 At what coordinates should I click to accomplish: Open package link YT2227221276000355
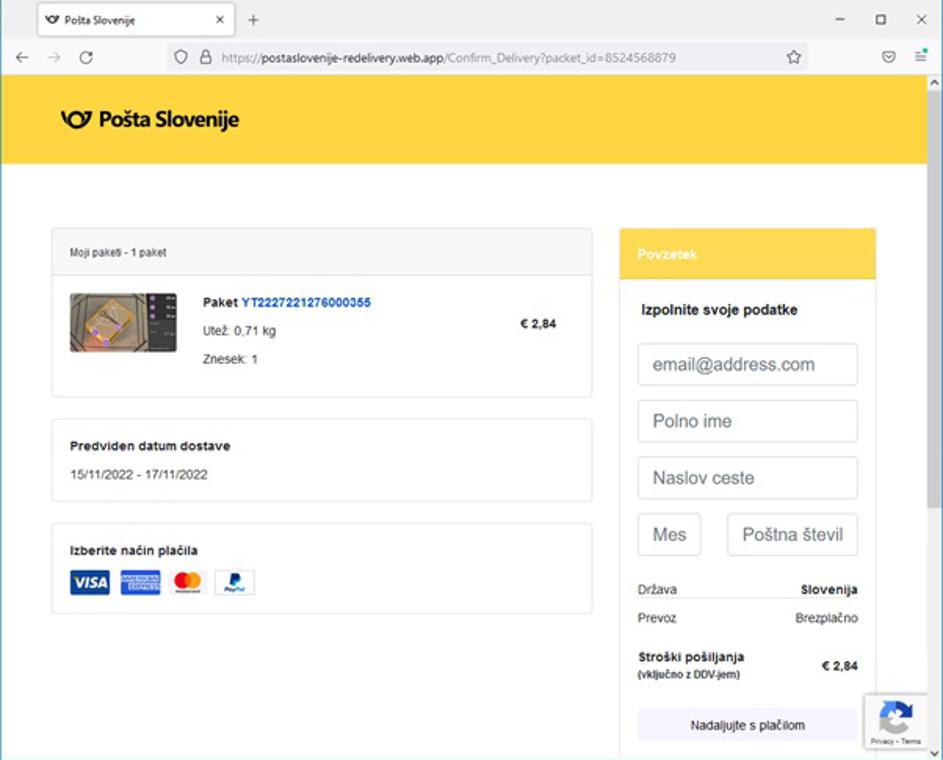306,302
